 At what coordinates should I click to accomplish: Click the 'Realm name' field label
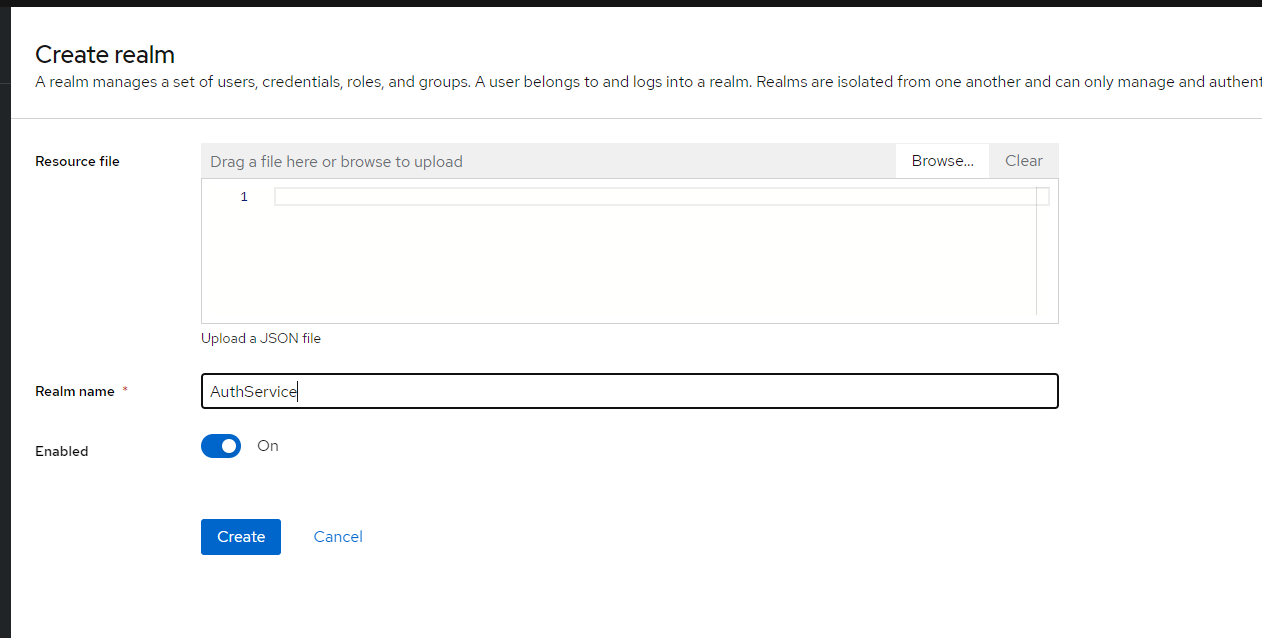75,392
